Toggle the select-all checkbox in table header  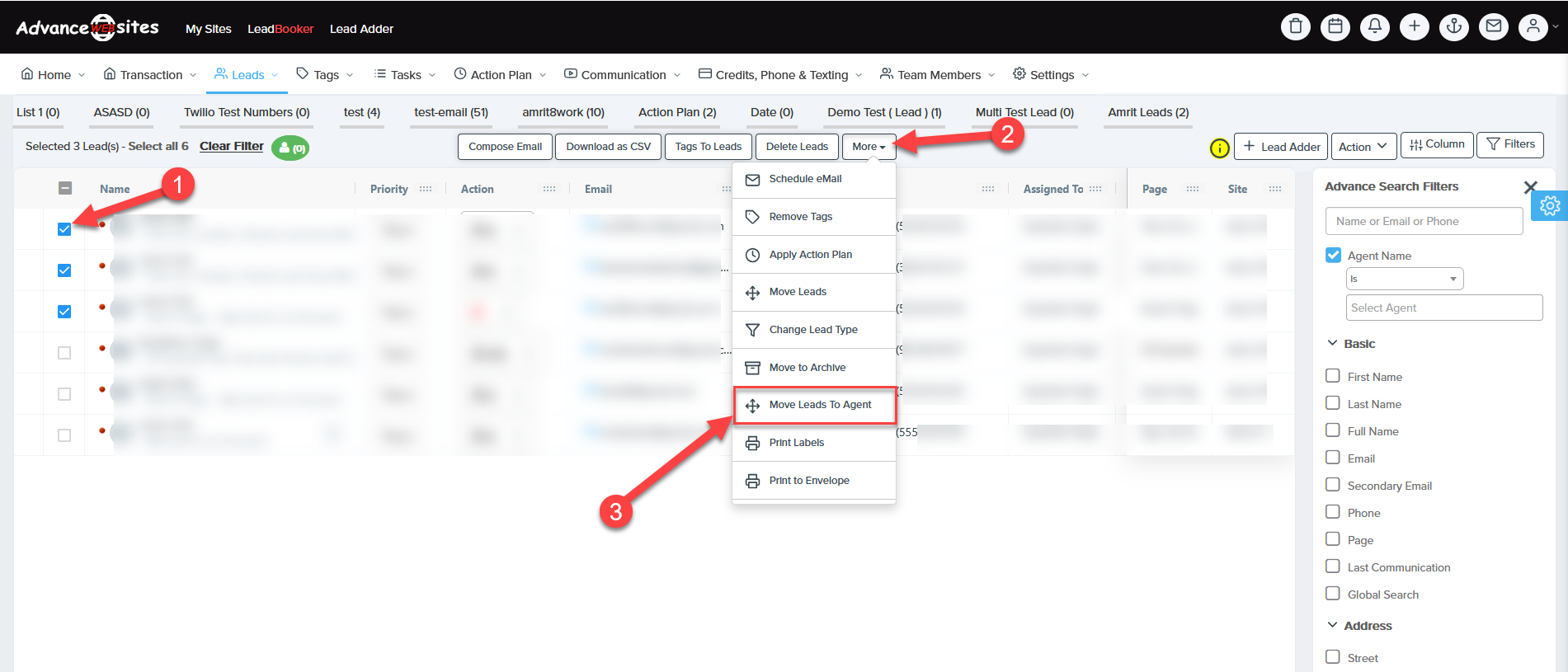pyautogui.click(x=65, y=188)
